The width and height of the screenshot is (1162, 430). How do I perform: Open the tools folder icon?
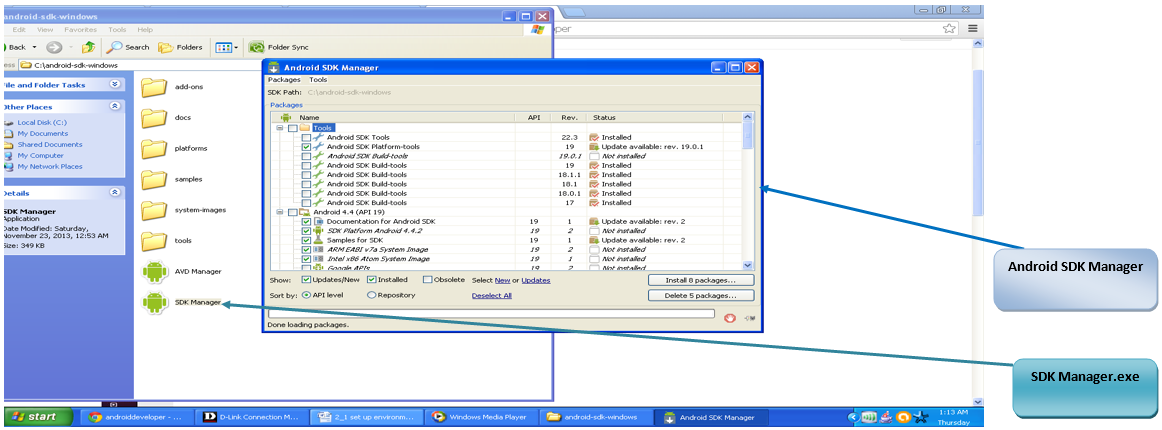pyautogui.click(x=154, y=240)
